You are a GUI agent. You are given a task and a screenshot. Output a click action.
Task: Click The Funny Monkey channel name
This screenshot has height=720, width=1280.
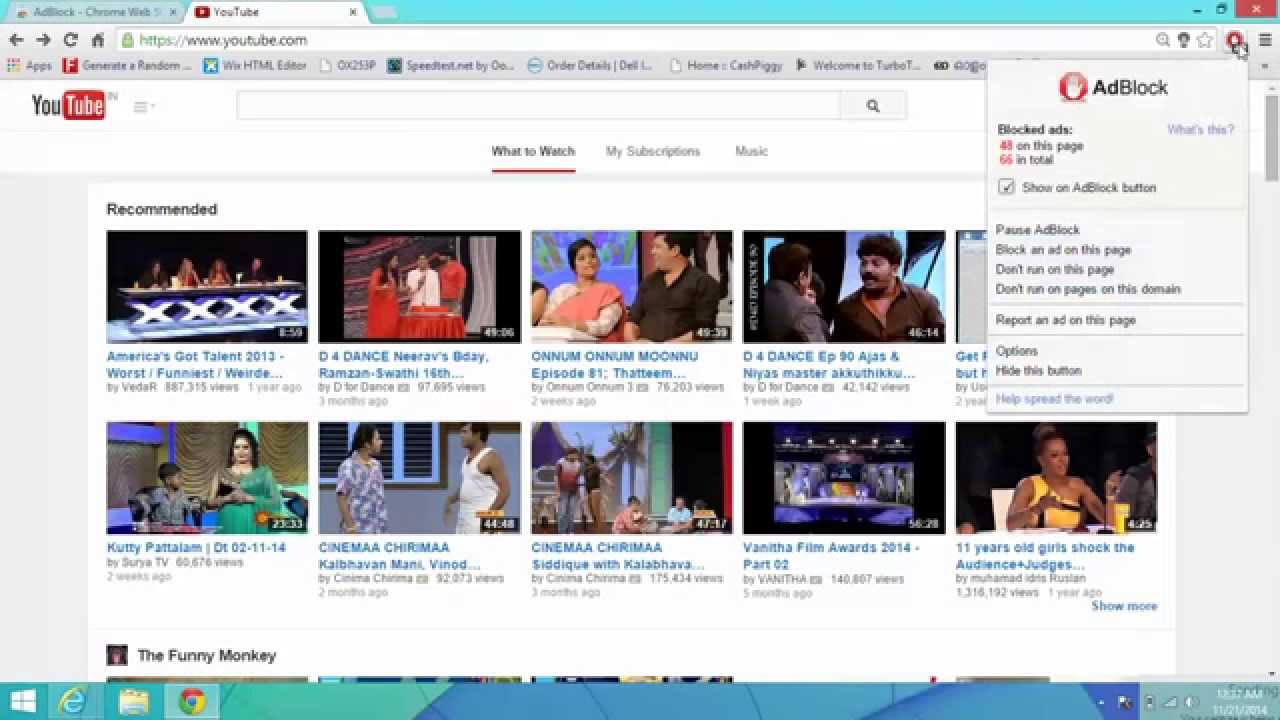pos(206,655)
